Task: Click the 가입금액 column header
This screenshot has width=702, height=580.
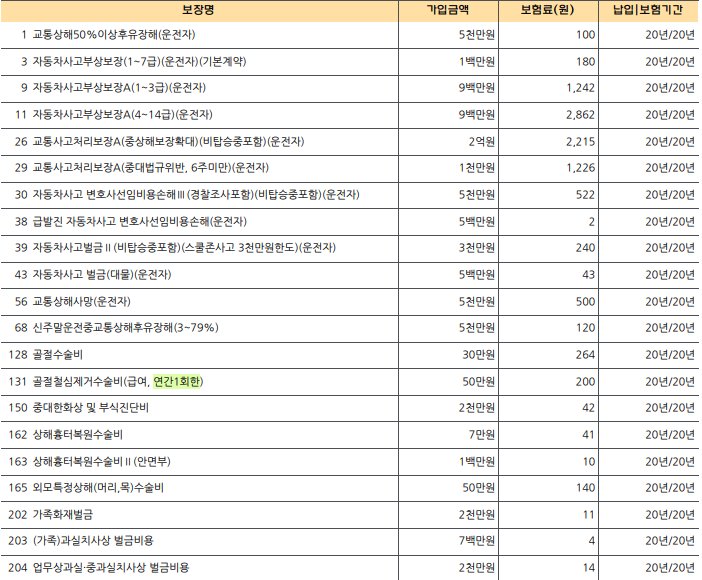Action: pos(447,9)
